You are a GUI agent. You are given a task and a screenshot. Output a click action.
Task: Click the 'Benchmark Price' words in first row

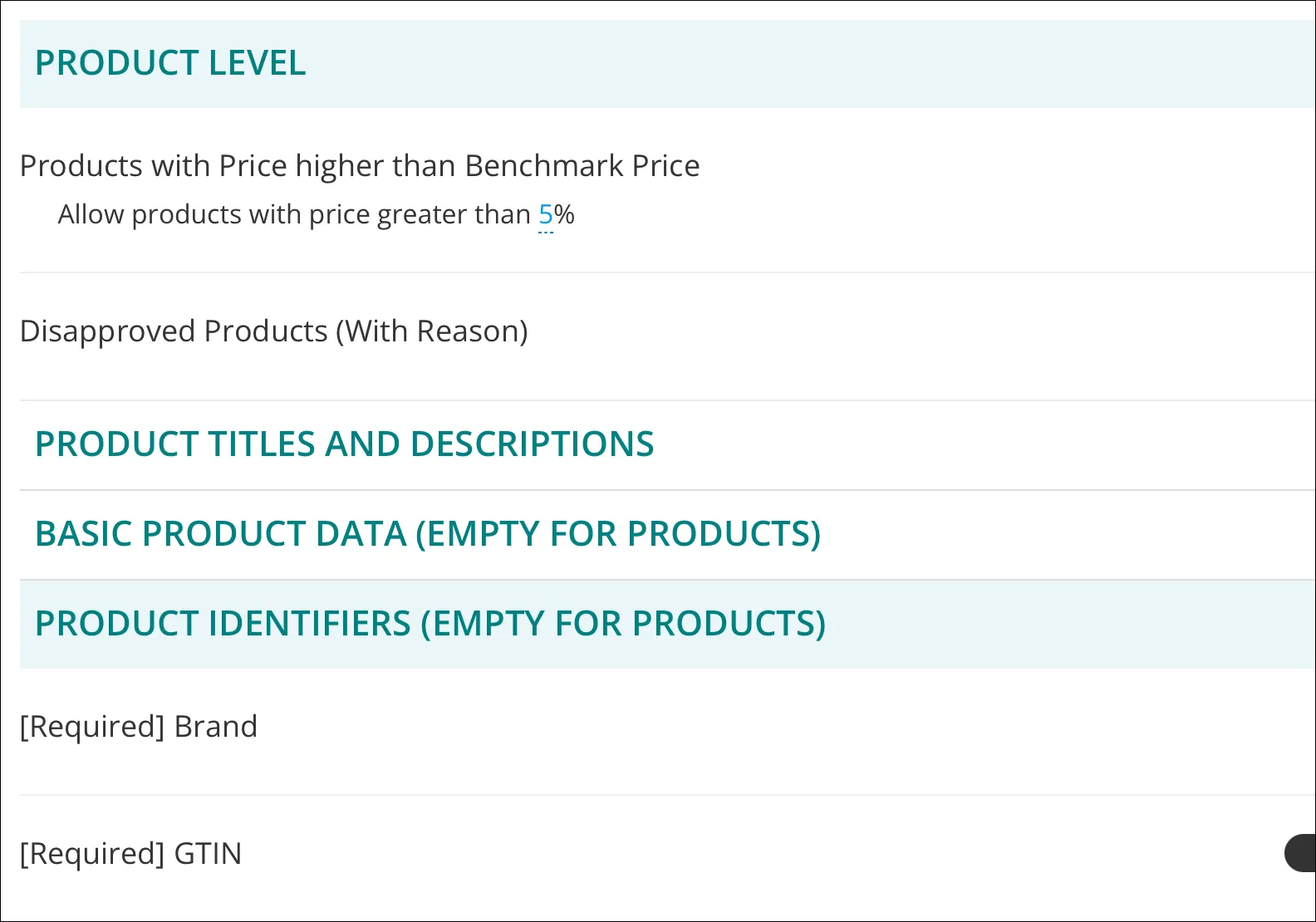[582, 166]
